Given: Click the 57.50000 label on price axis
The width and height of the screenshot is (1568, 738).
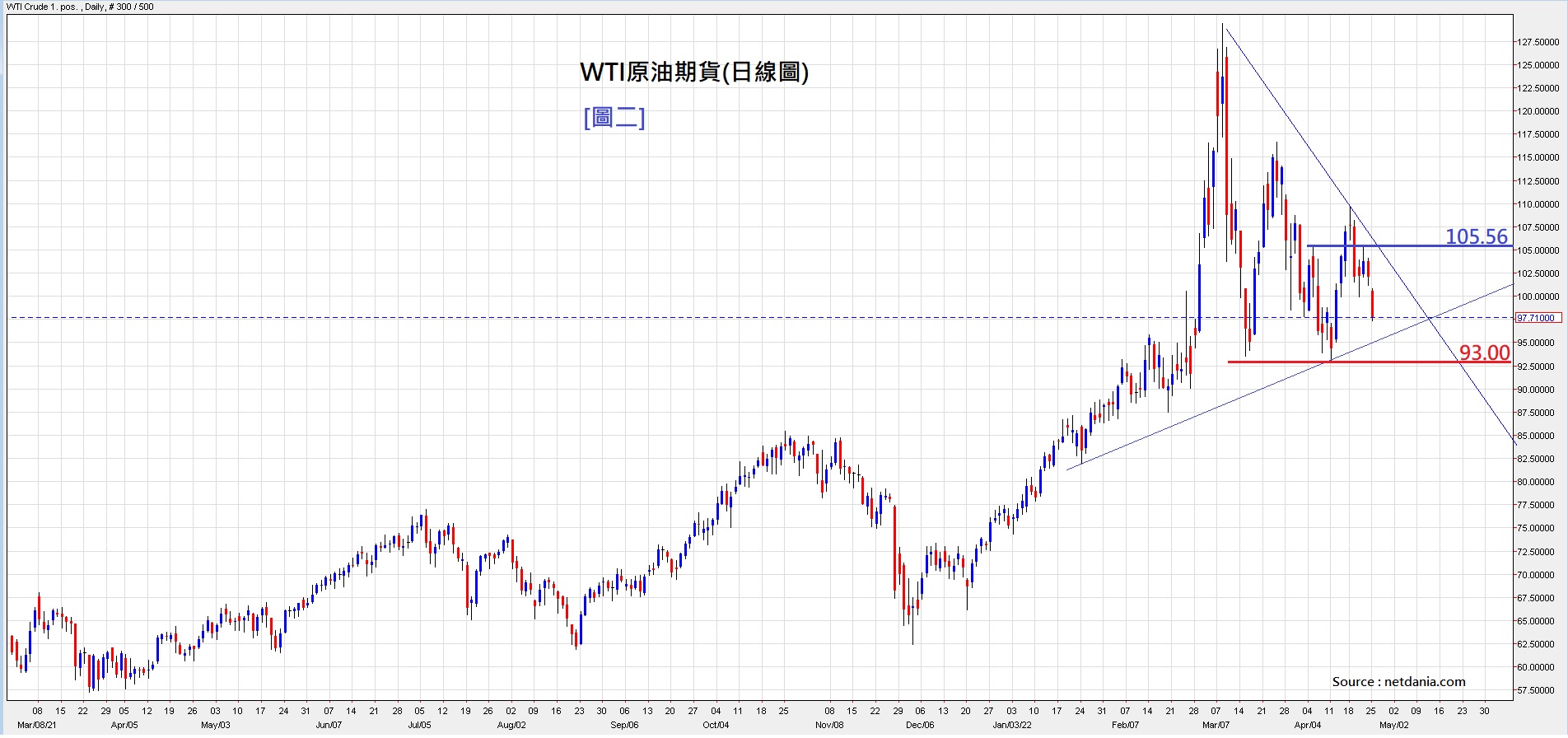Looking at the screenshot, I should tap(1538, 690).
